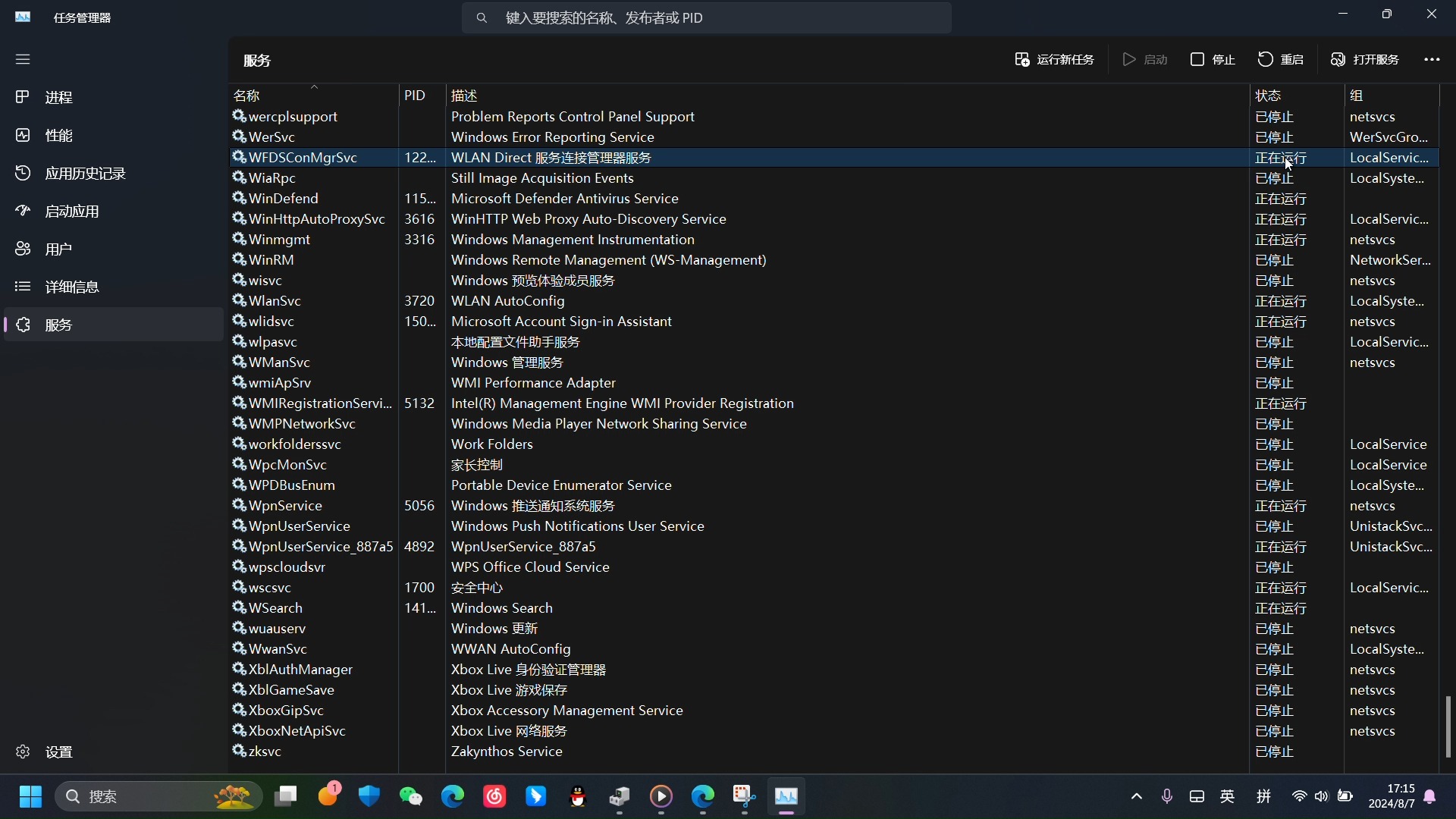Viewport: 1456px width, 819px height.
Task: Switch to the 性能 (Performance) page
Action: (x=114, y=135)
